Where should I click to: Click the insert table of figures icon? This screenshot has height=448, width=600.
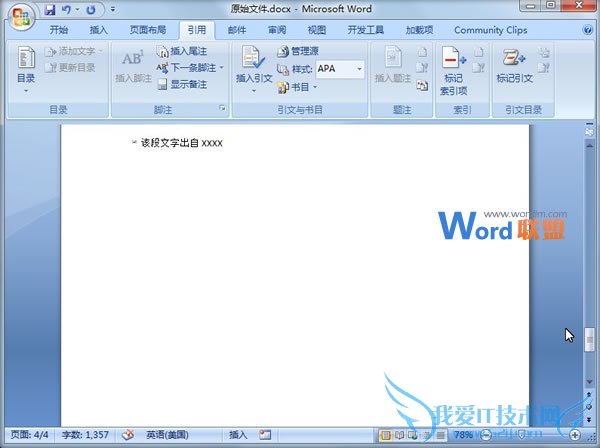[422, 52]
